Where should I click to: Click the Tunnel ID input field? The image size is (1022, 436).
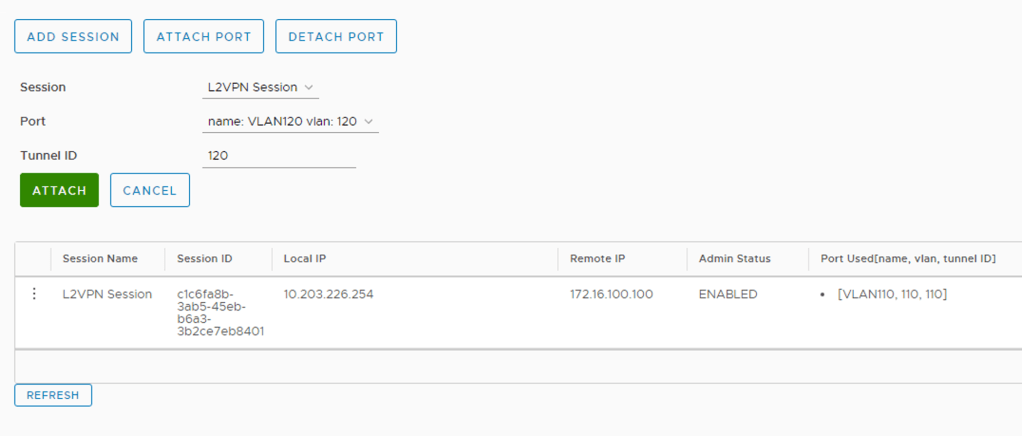[279, 156]
